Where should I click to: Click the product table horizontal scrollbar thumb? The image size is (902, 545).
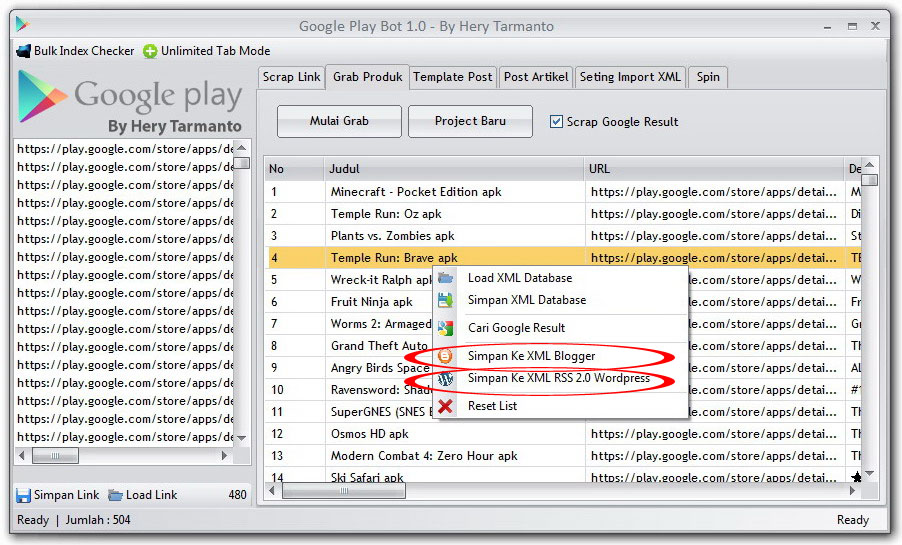pyautogui.click(x=344, y=491)
